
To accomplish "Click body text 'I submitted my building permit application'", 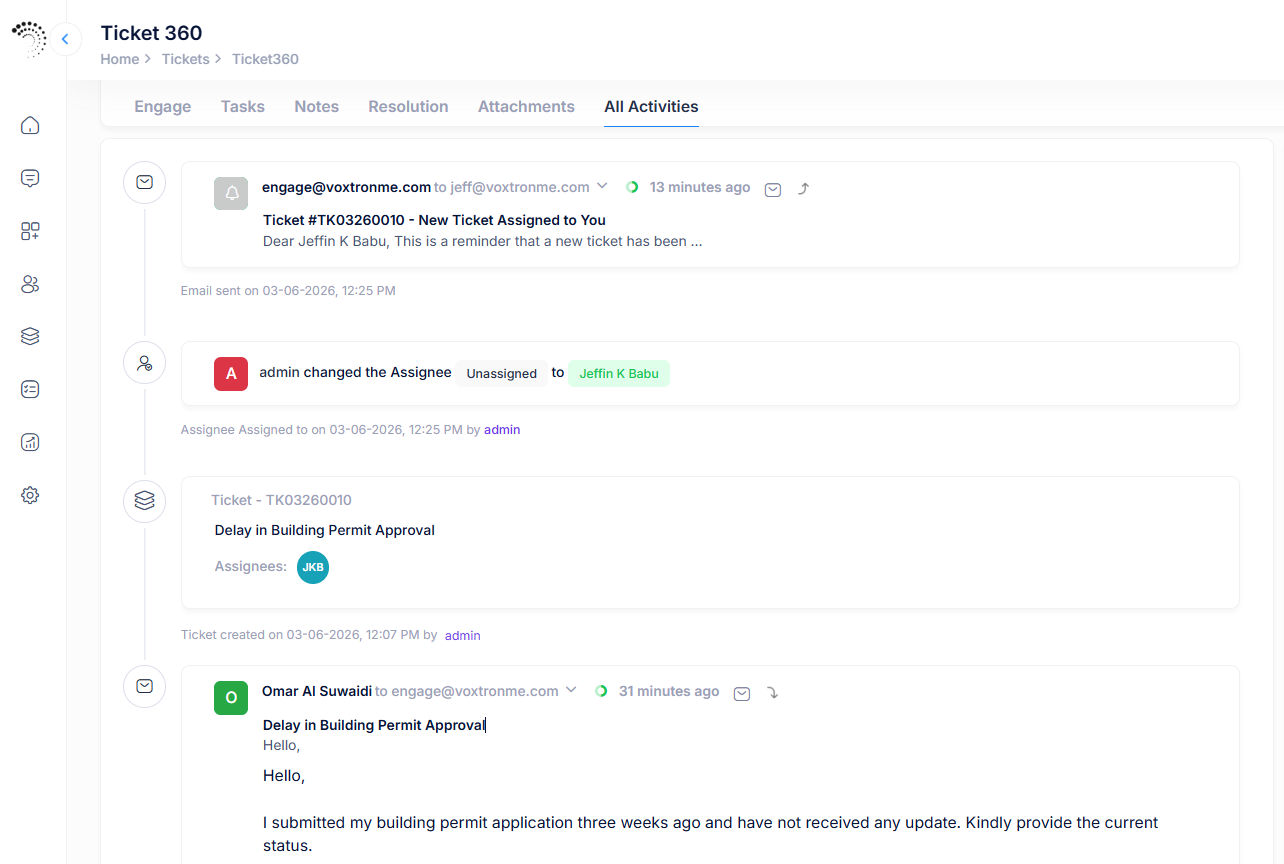I will [x=710, y=834].
